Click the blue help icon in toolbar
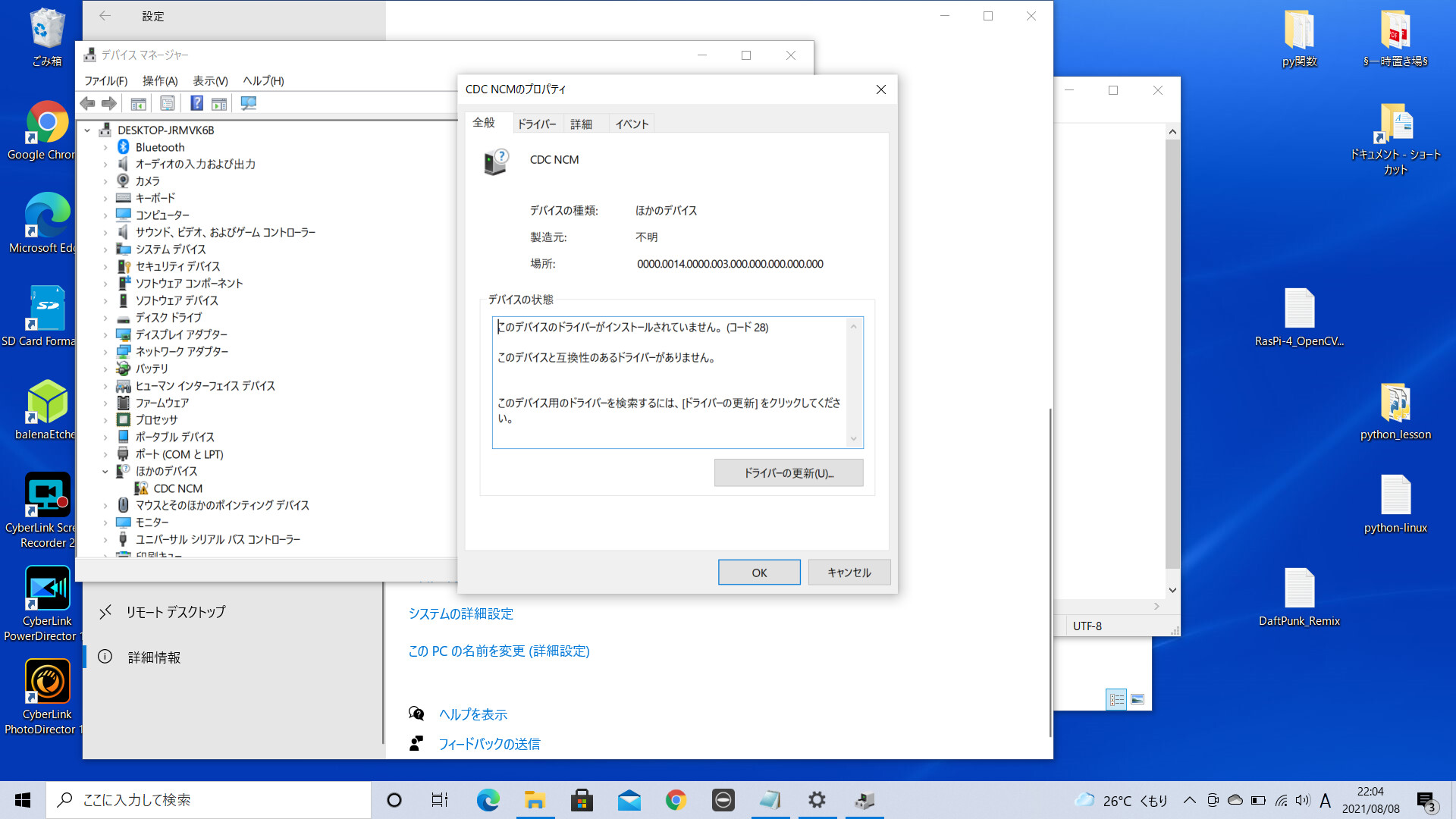 point(196,103)
